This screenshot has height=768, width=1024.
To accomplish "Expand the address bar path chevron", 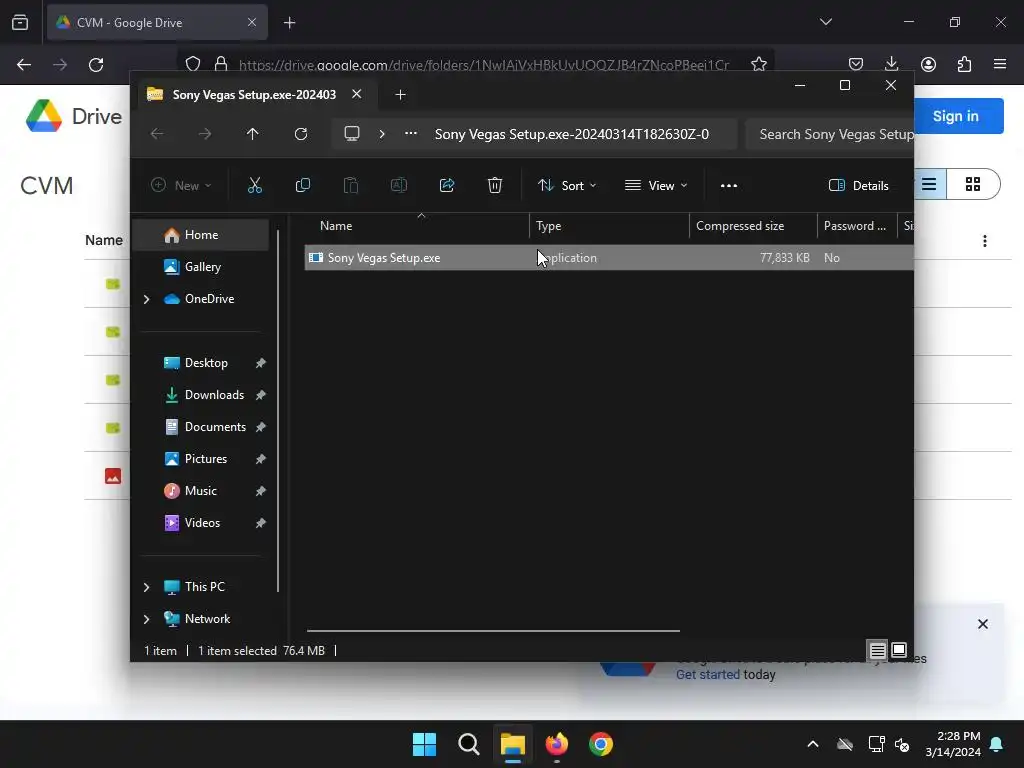I will tap(382, 134).
